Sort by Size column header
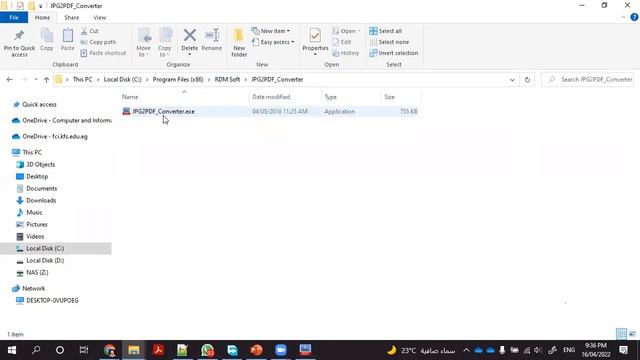Viewport: 640px width, 360px height. (389, 97)
